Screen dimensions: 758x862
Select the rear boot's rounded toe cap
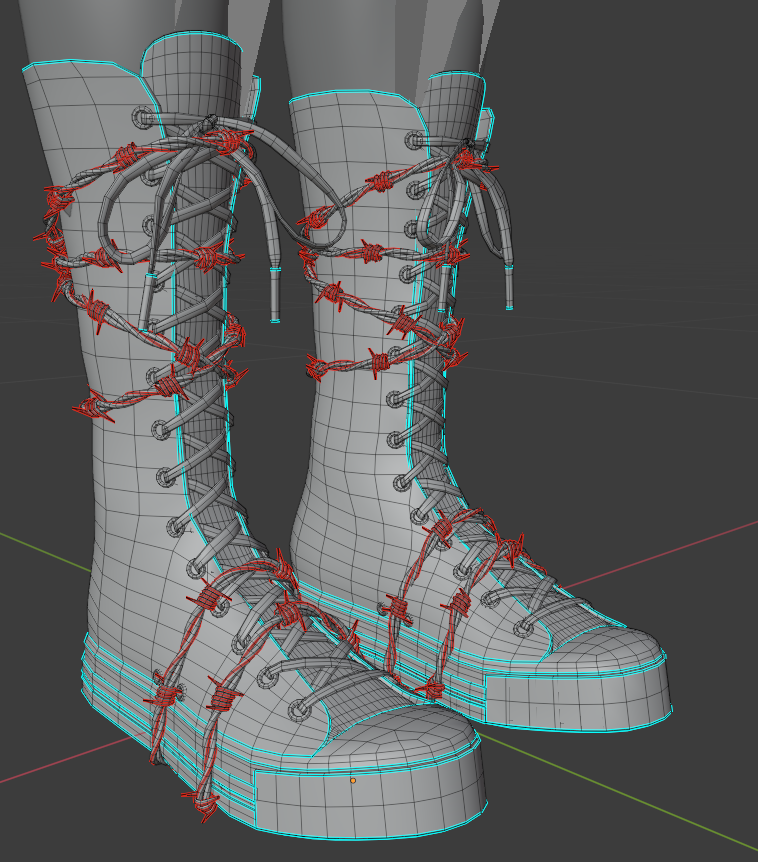605,653
